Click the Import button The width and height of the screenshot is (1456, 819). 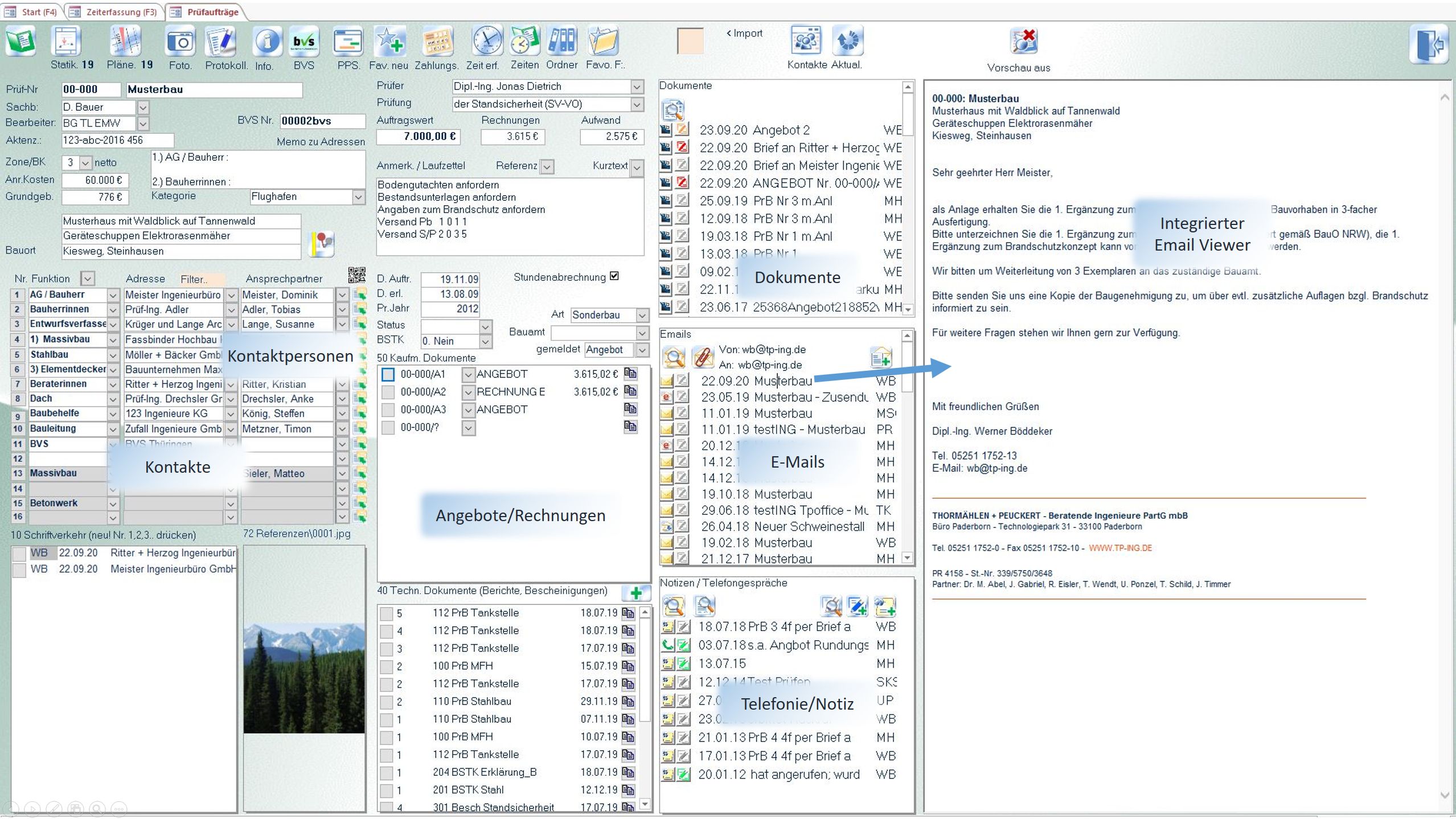(744, 33)
